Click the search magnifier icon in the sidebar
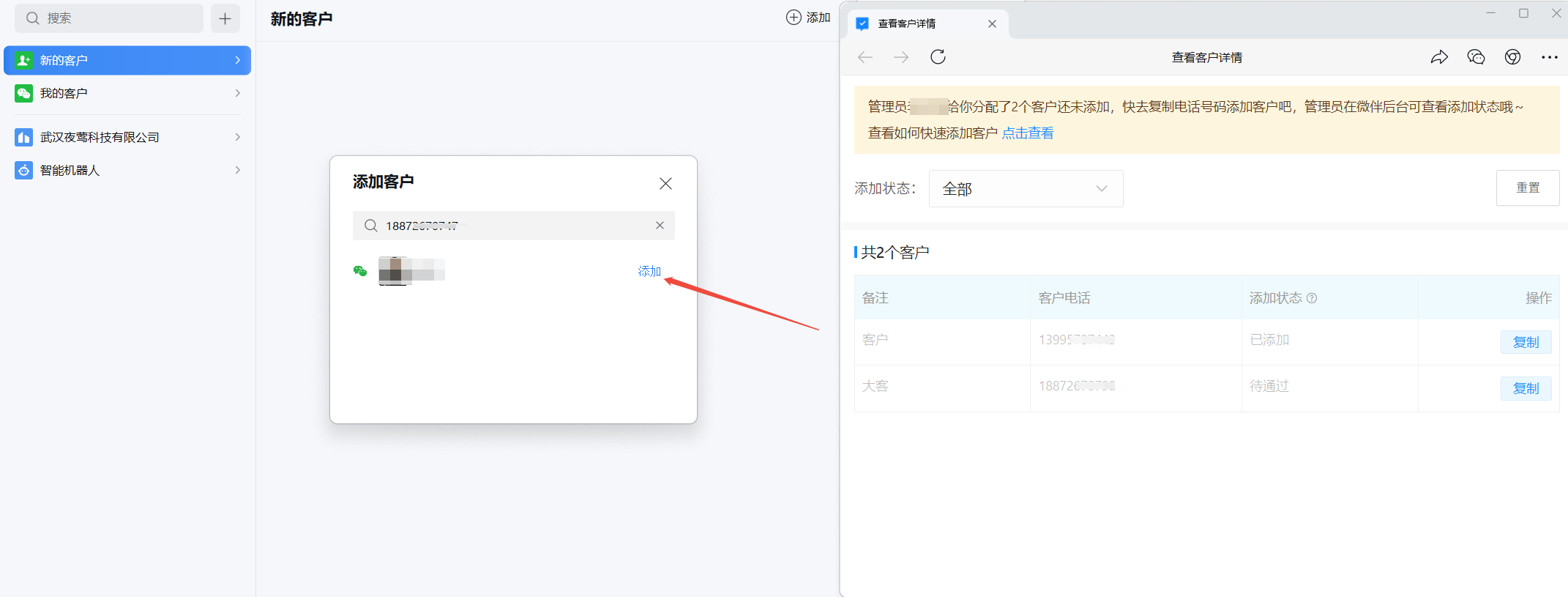Viewport: 1568px width, 597px height. pyautogui.click(x=32, y=18)
